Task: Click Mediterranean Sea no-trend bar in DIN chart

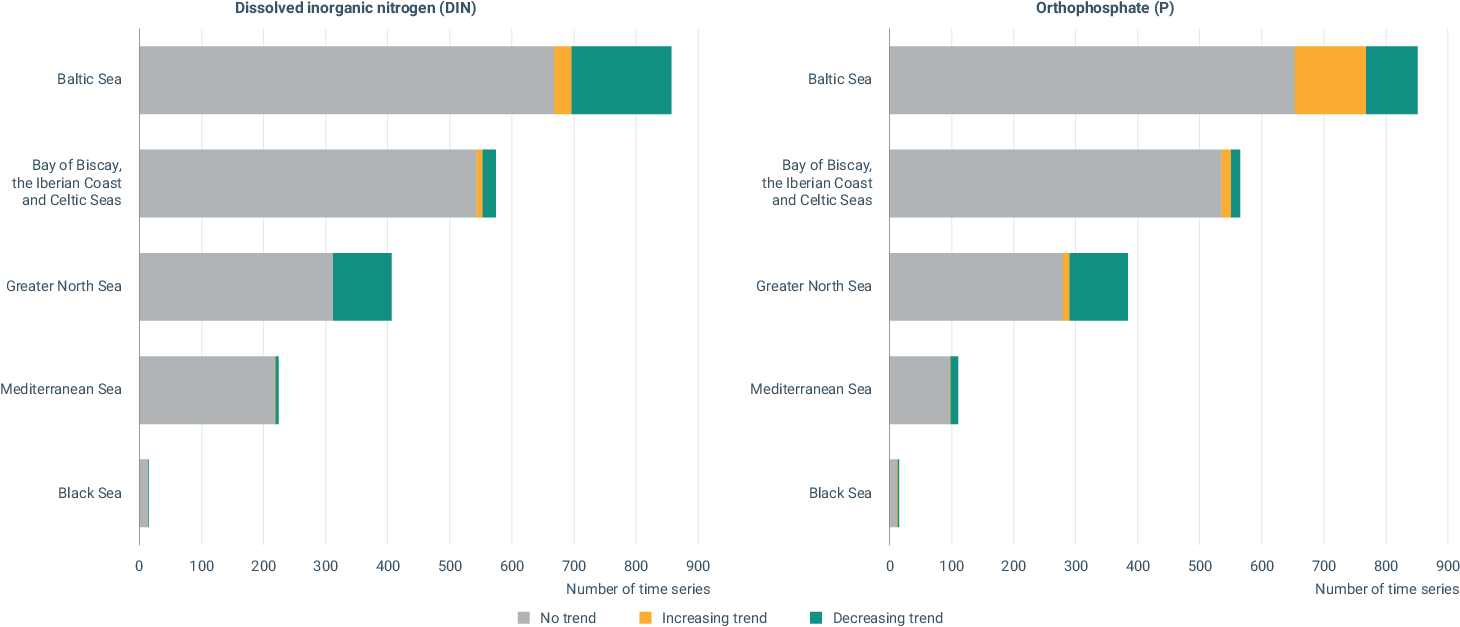Action: pos(207,390)
